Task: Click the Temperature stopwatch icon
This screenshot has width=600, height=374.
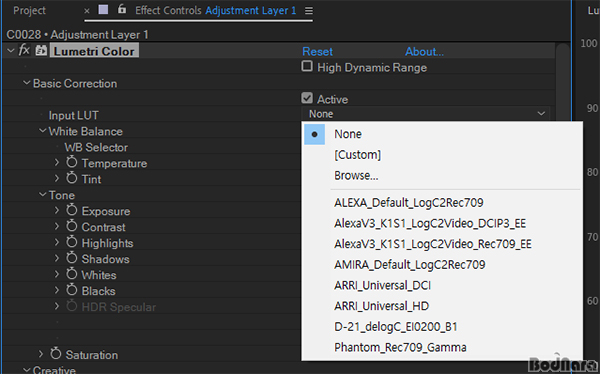Action: pyautogui.click(x=72, y=163)
